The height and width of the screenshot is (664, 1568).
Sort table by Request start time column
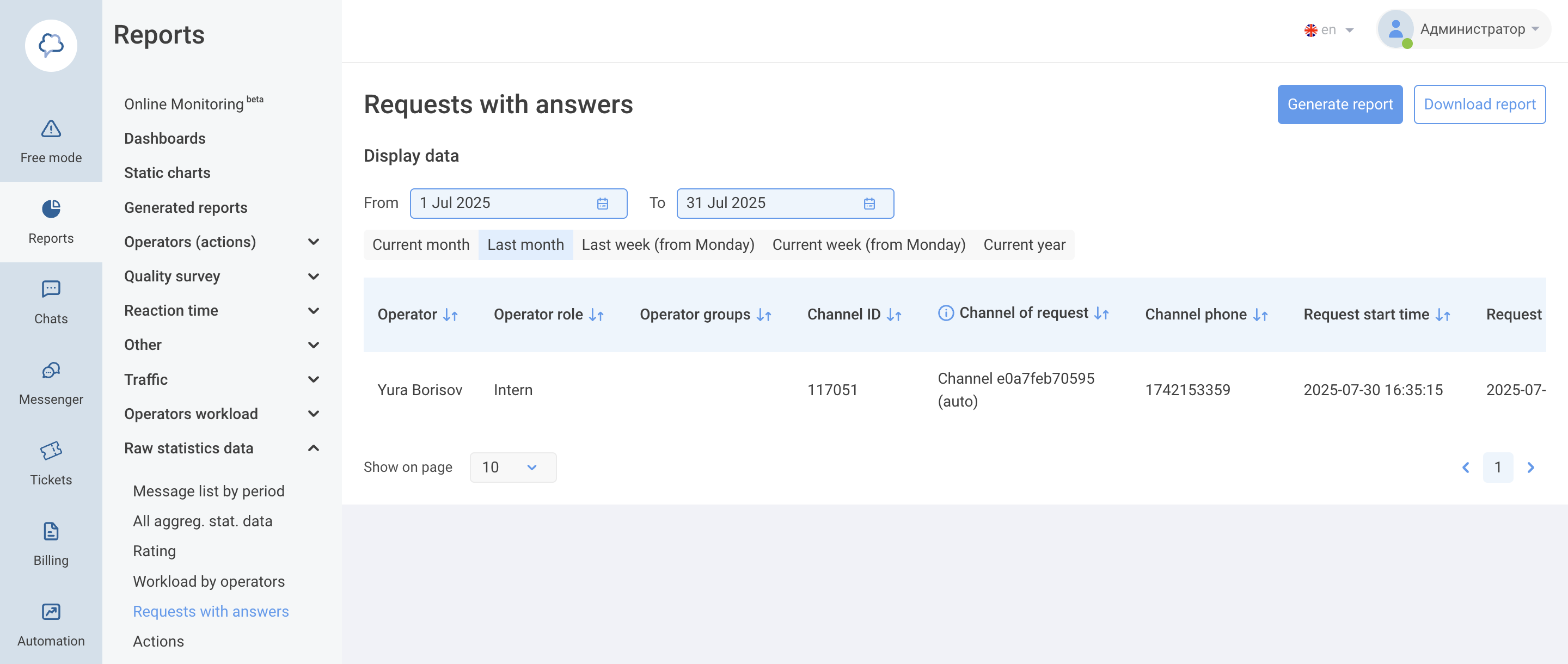(x=1443, y=315)
